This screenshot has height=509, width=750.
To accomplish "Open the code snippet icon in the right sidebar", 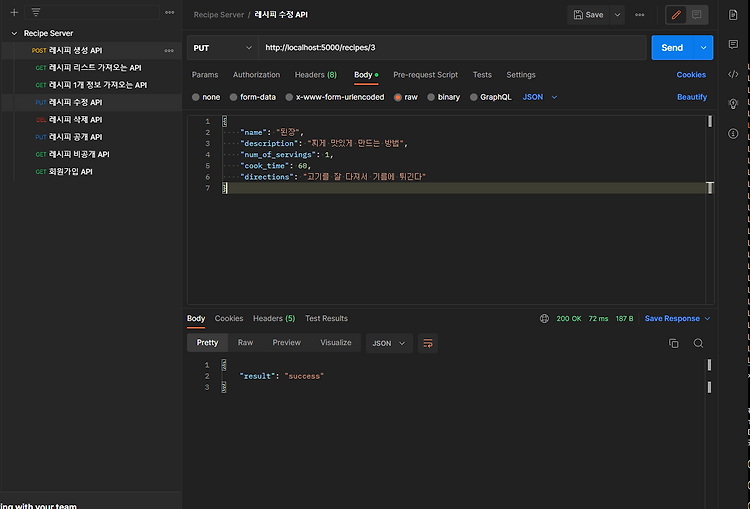I will [733, 74].
